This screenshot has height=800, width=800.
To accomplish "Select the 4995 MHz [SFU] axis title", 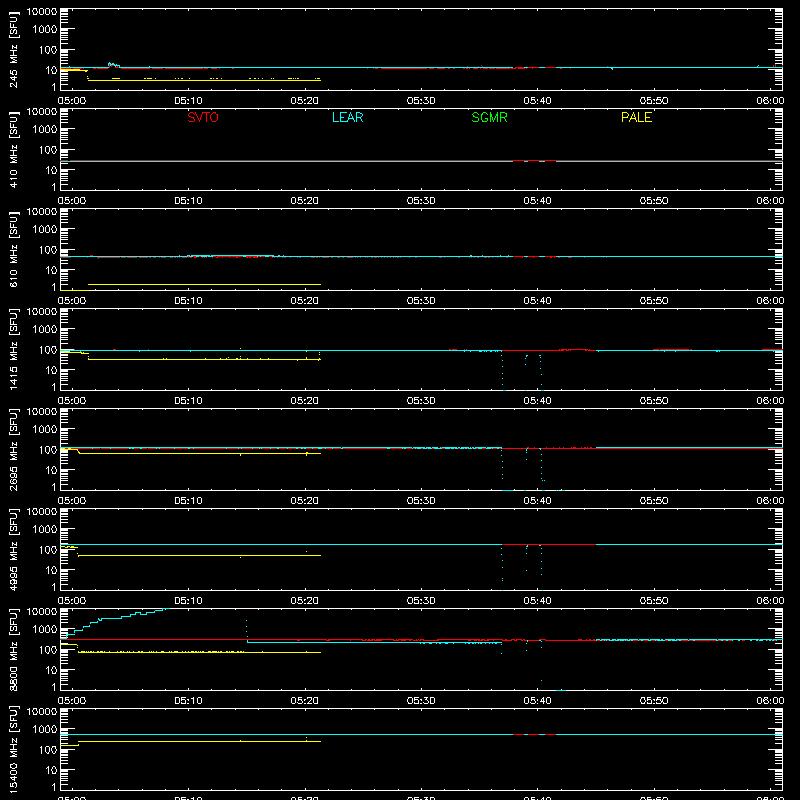I will click(x=14, y=549).
